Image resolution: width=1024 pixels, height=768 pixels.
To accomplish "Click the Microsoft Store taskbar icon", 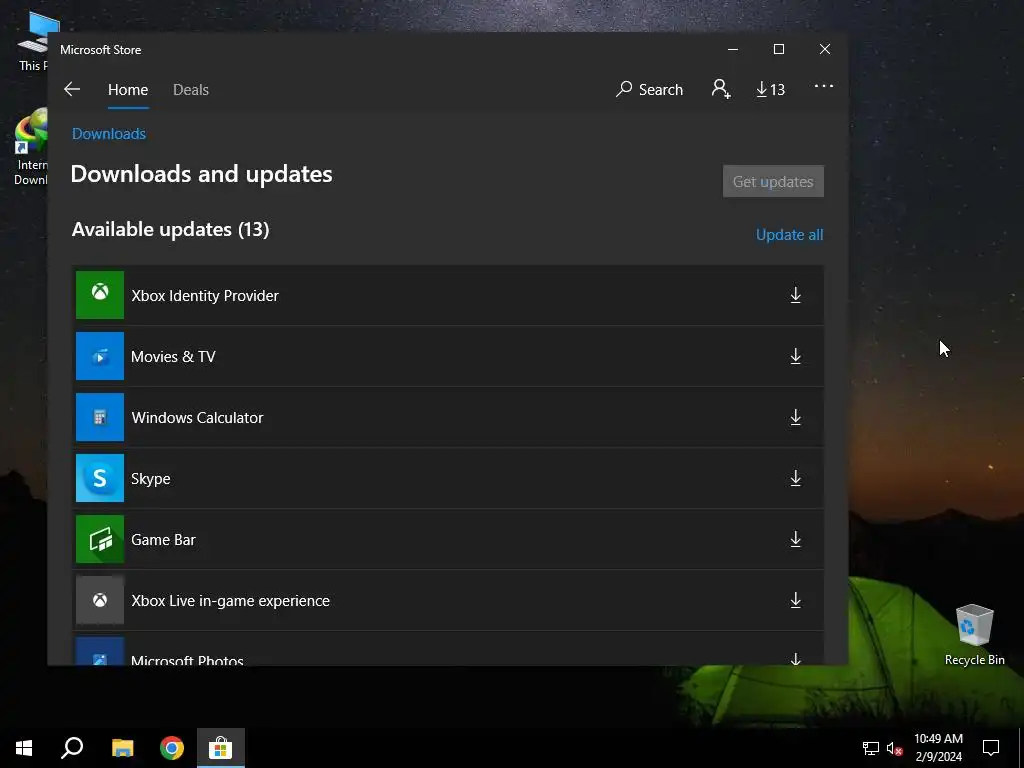I will coord(221,748).
